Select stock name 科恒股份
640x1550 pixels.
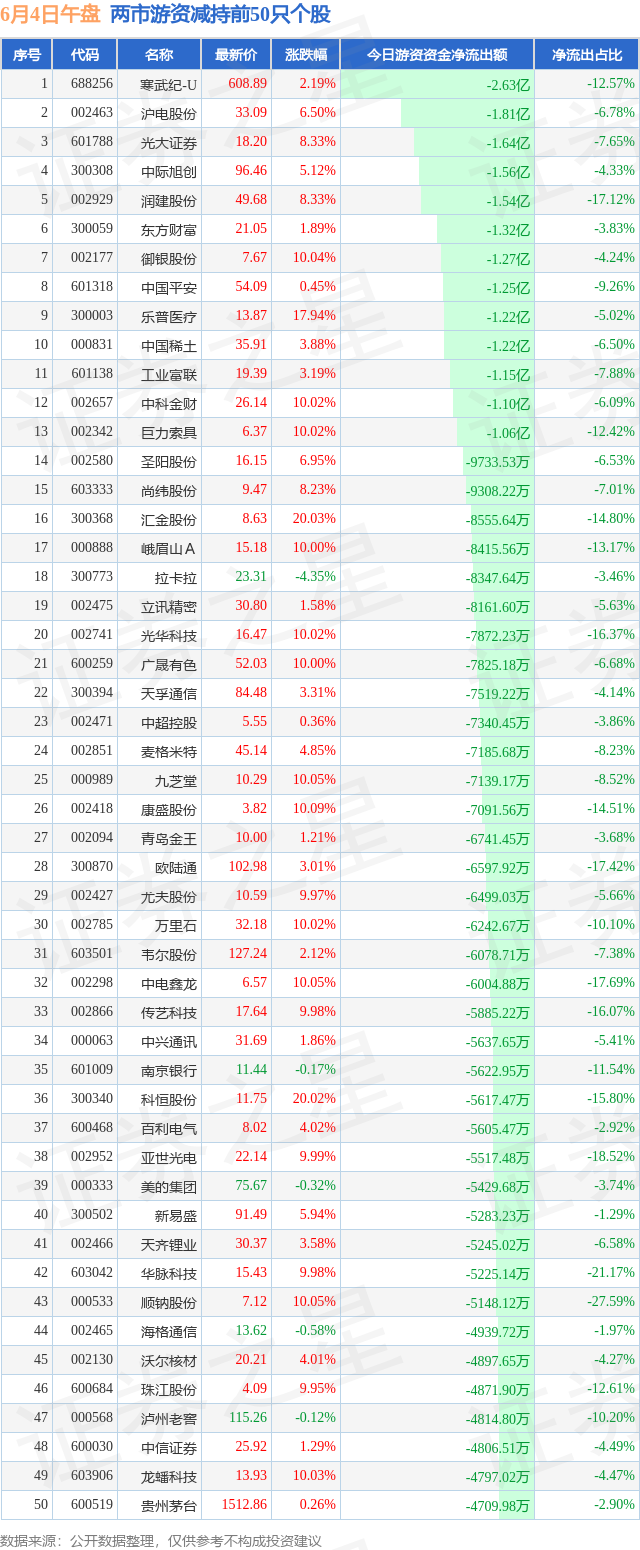(169, 1099)
